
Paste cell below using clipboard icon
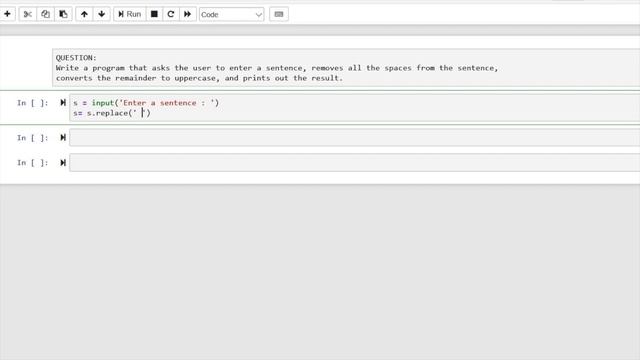coord(63,14)
